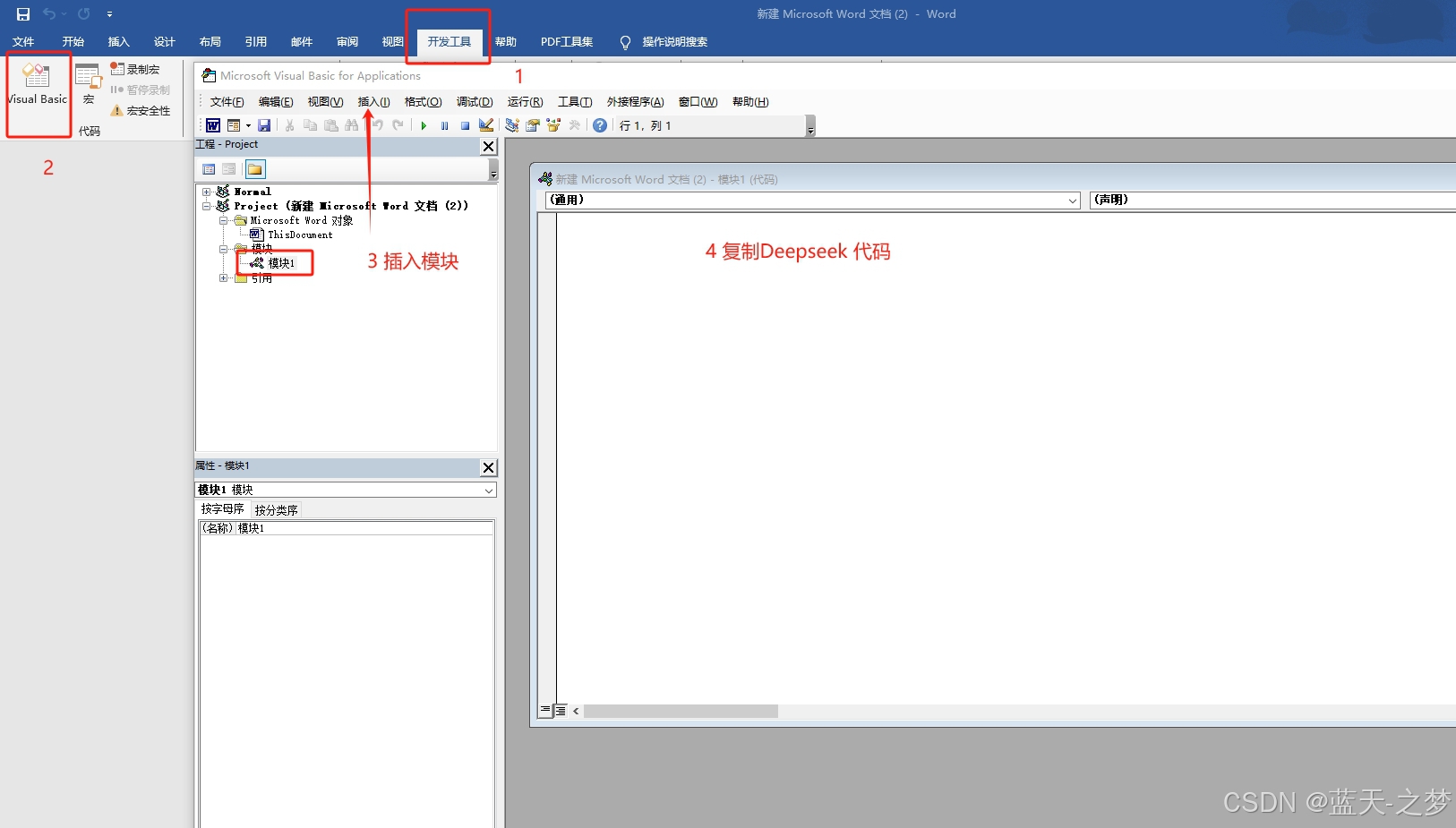Click the Break (pause) icon in VBA toolbar
Screen dimensions: 1456x828
(x=444, y=125)
